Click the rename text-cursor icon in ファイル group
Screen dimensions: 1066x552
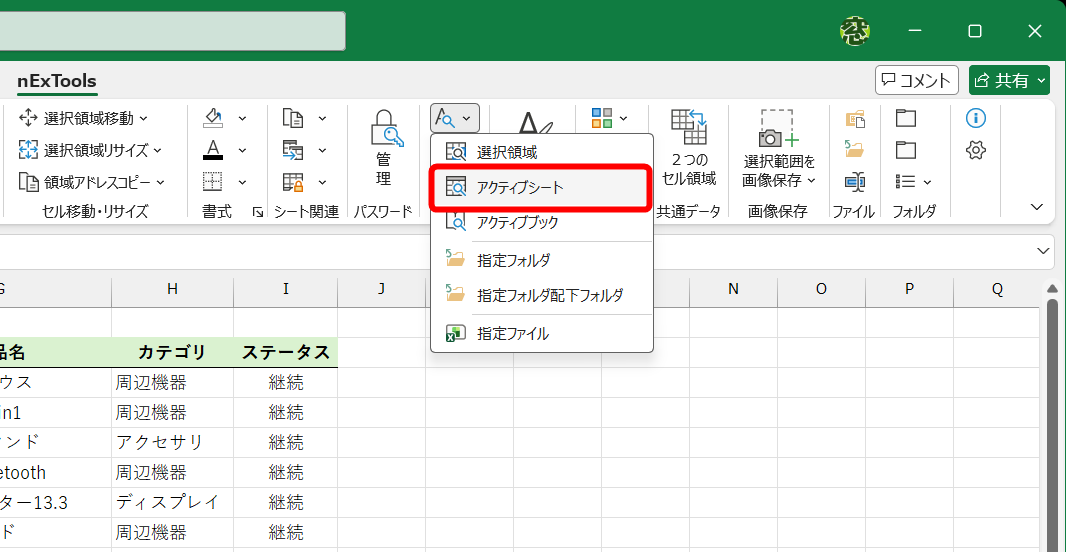tap(855, 182)
